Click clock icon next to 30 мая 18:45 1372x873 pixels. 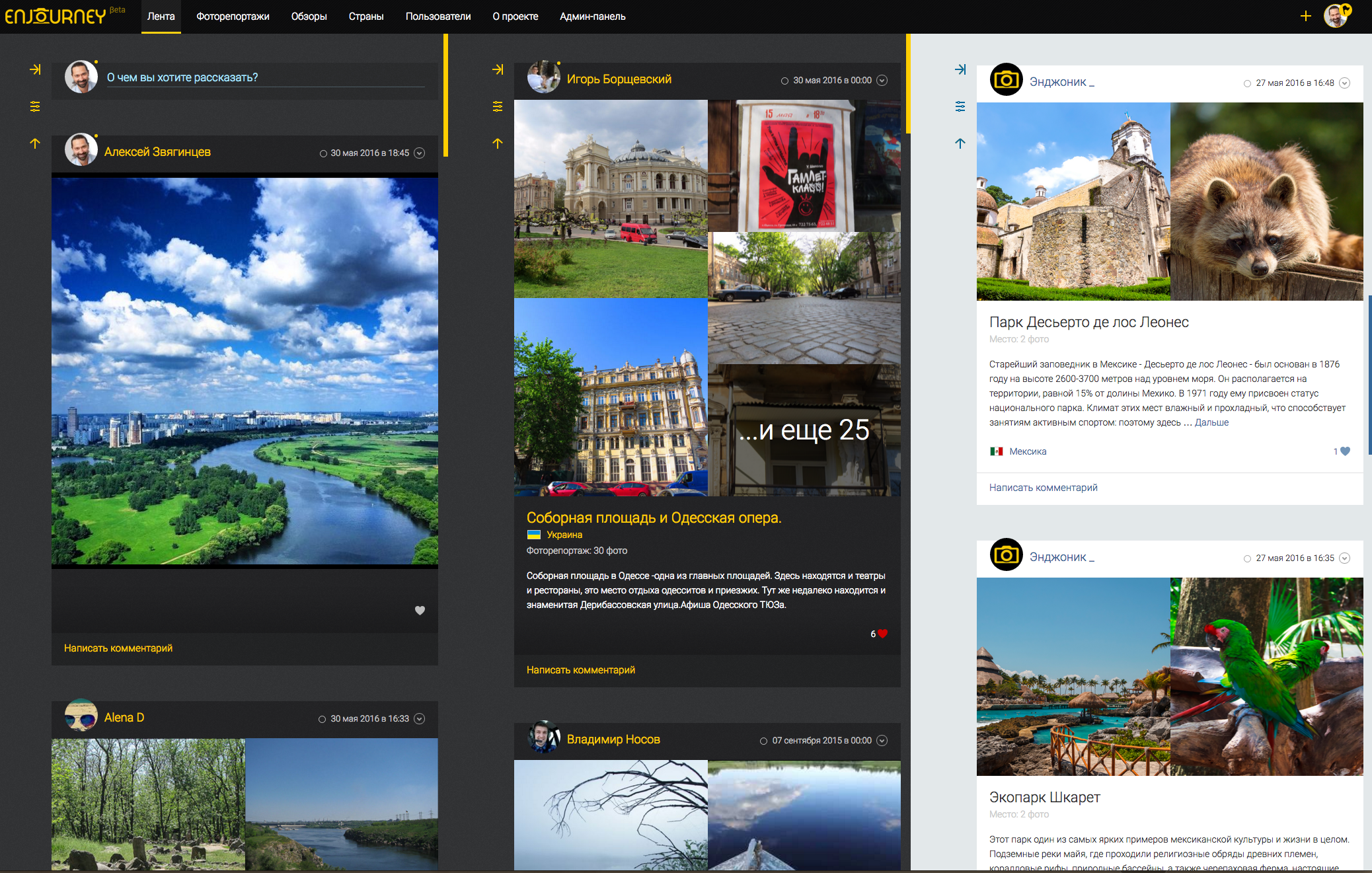click(323, 153)
